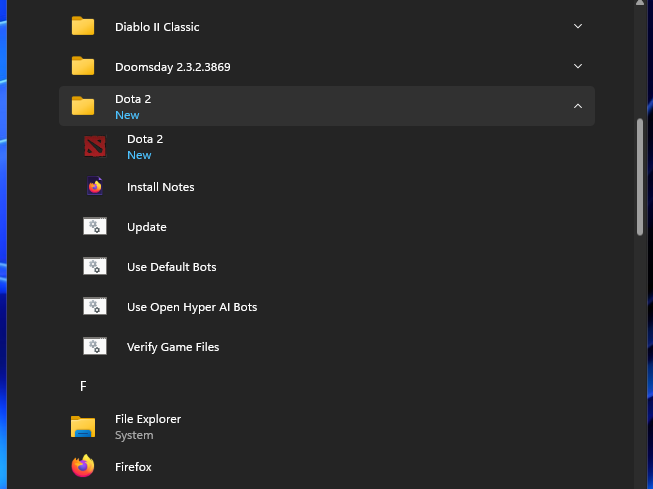Click the F letter section header
The image size is (653, 489).
tap(83, 386)
